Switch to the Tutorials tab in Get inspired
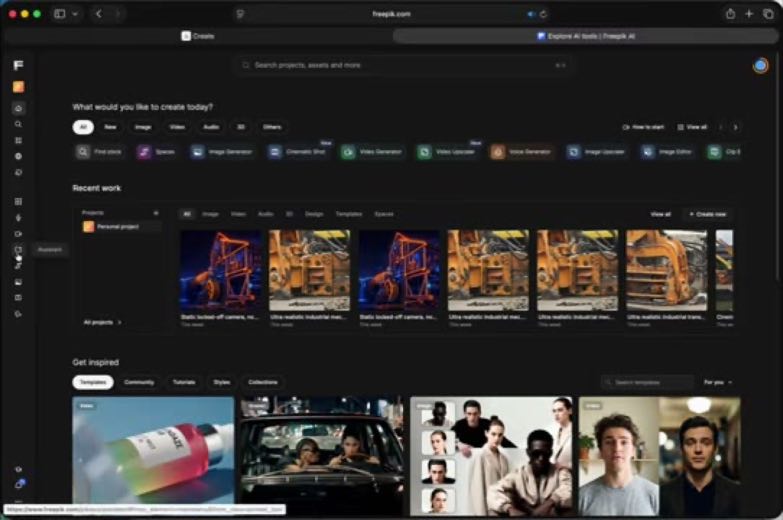 184,382
